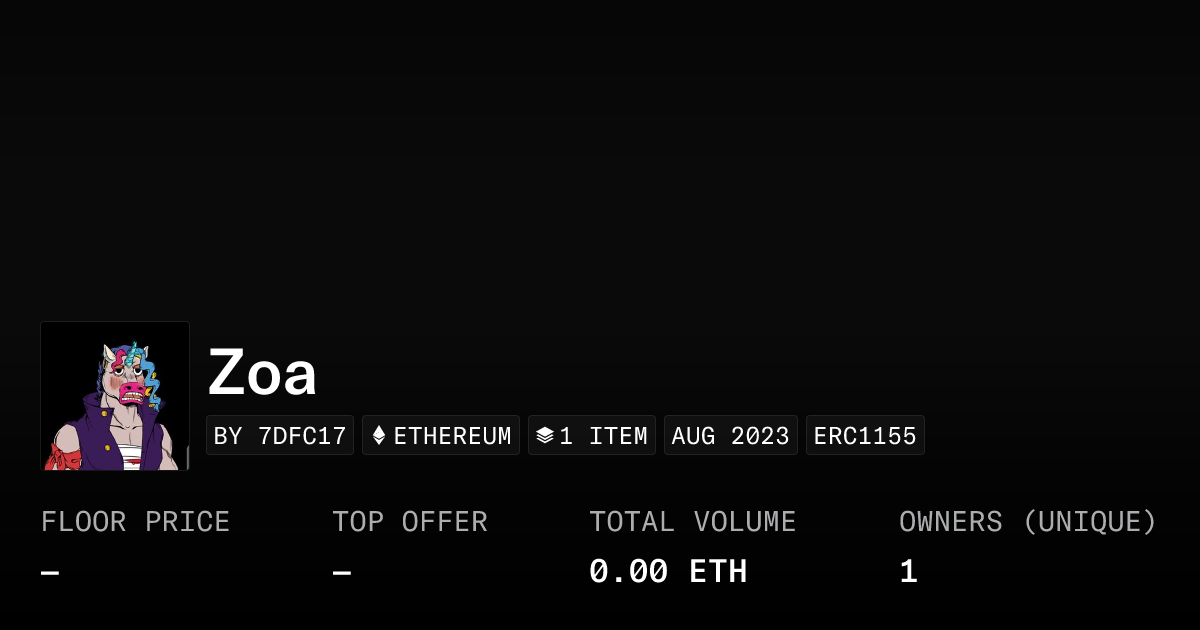Screen dimensions: 1200x630
Task: Open creator 7DFC17 profile badge
Action: pyautogui.click(x=280, y=436)
